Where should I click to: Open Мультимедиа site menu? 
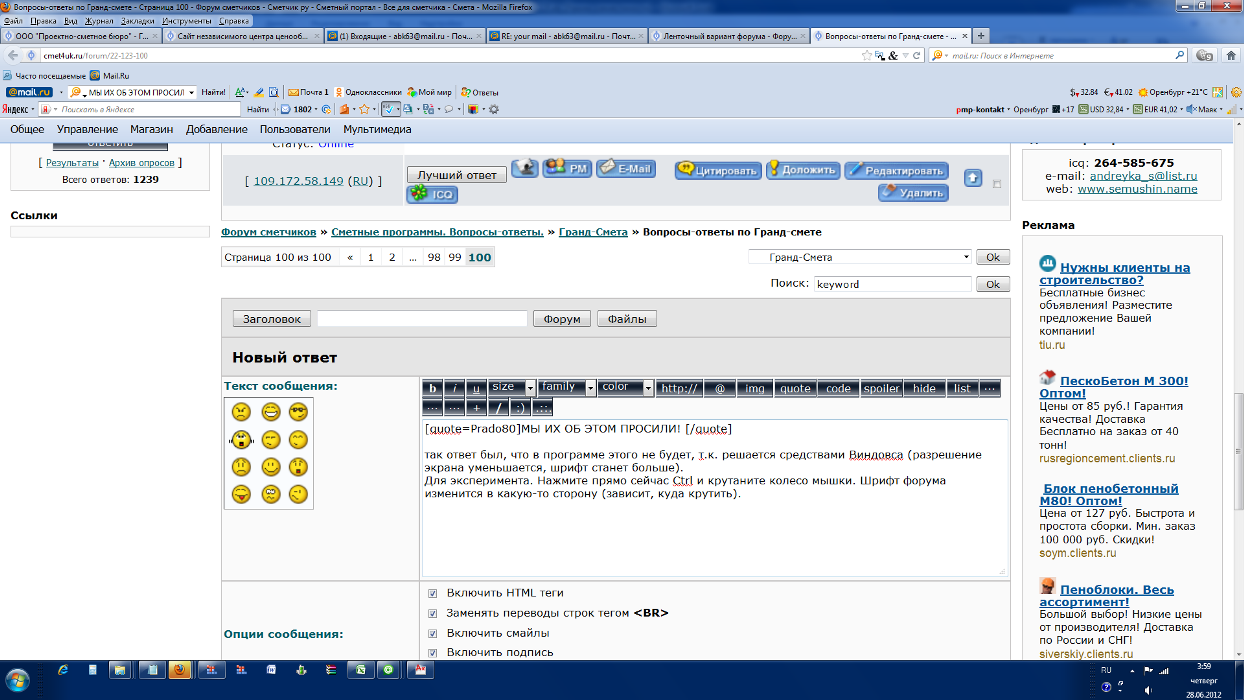click(x=377, y=129)
